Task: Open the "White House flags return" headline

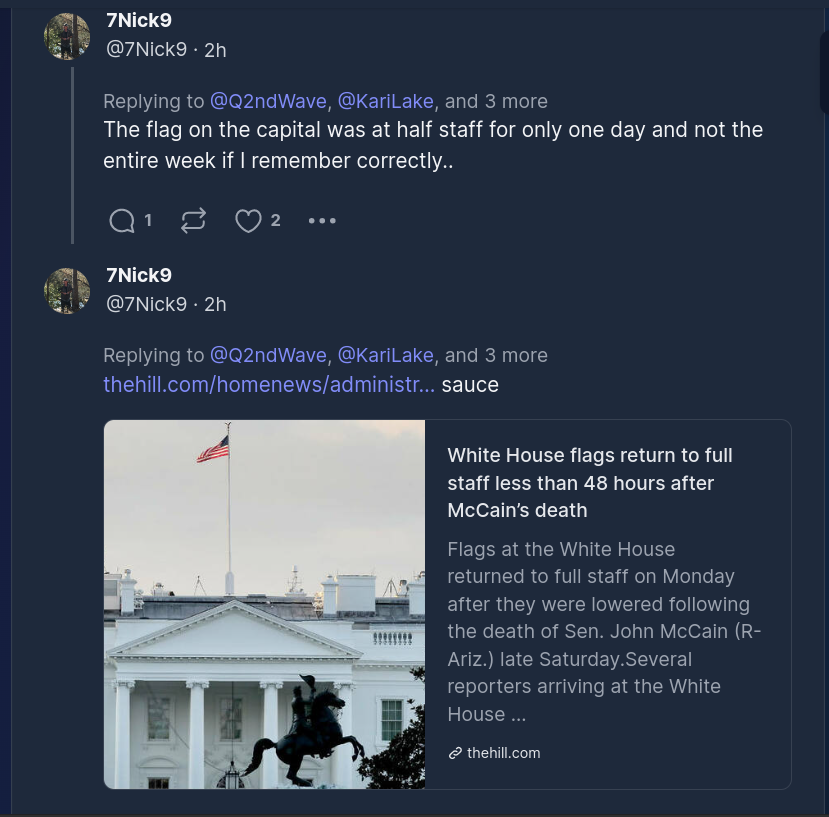Action: [590, 483]
